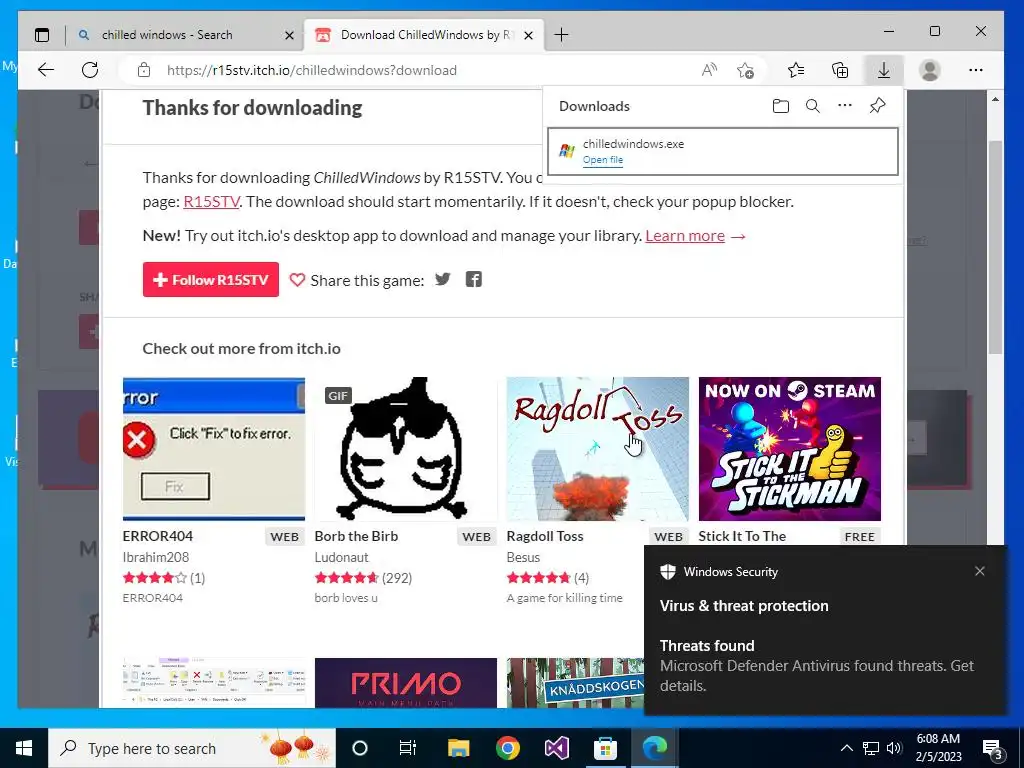Launch File Explorer from taskbar
The image size is (1024, 768).
click(458, 748)
